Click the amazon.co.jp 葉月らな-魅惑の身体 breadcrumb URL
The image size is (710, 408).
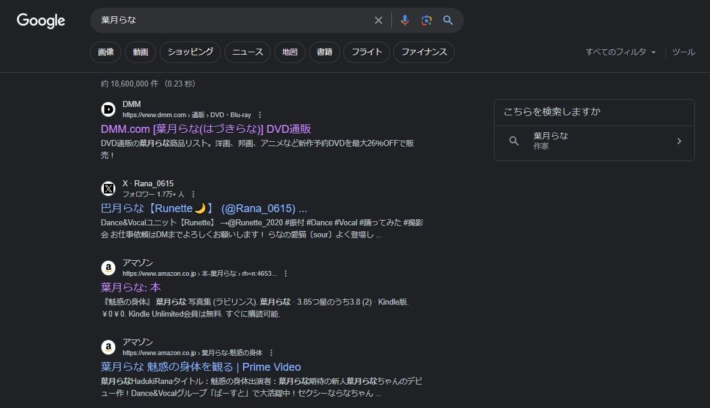[192, 353]
